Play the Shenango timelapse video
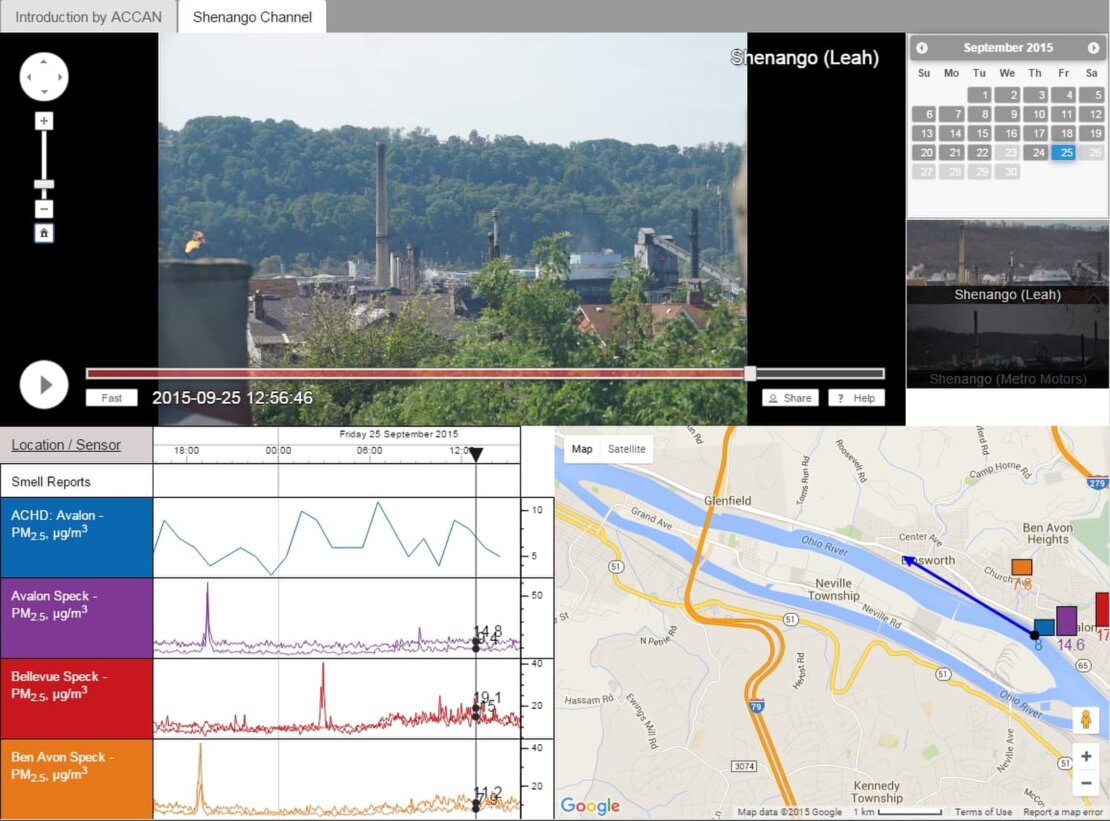The height and width of the screenshot is (821, 1110). pyautogui.click(x=44, y=384)
